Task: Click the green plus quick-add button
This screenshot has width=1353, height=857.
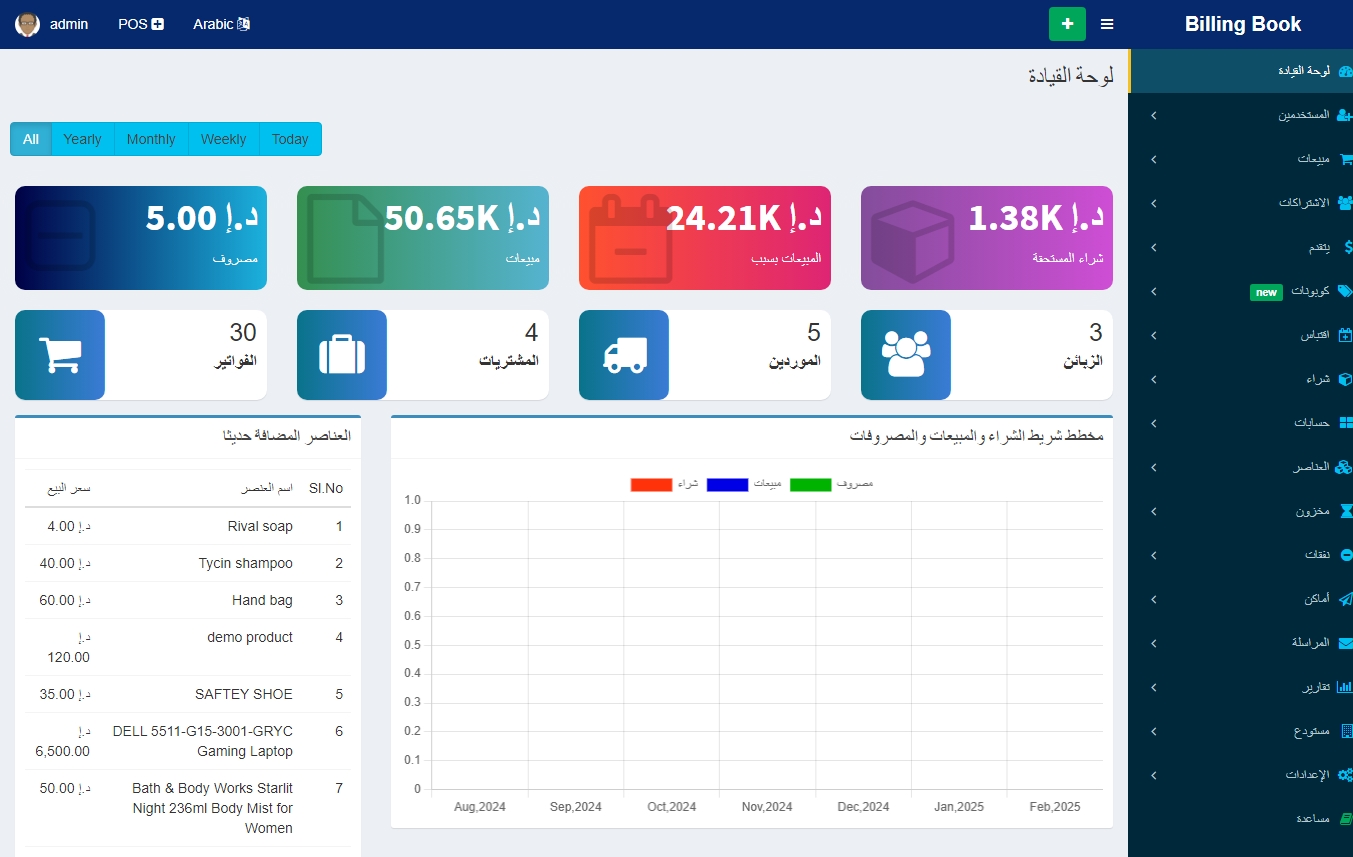Action: pyautogui.click(x=1067, y=24)
